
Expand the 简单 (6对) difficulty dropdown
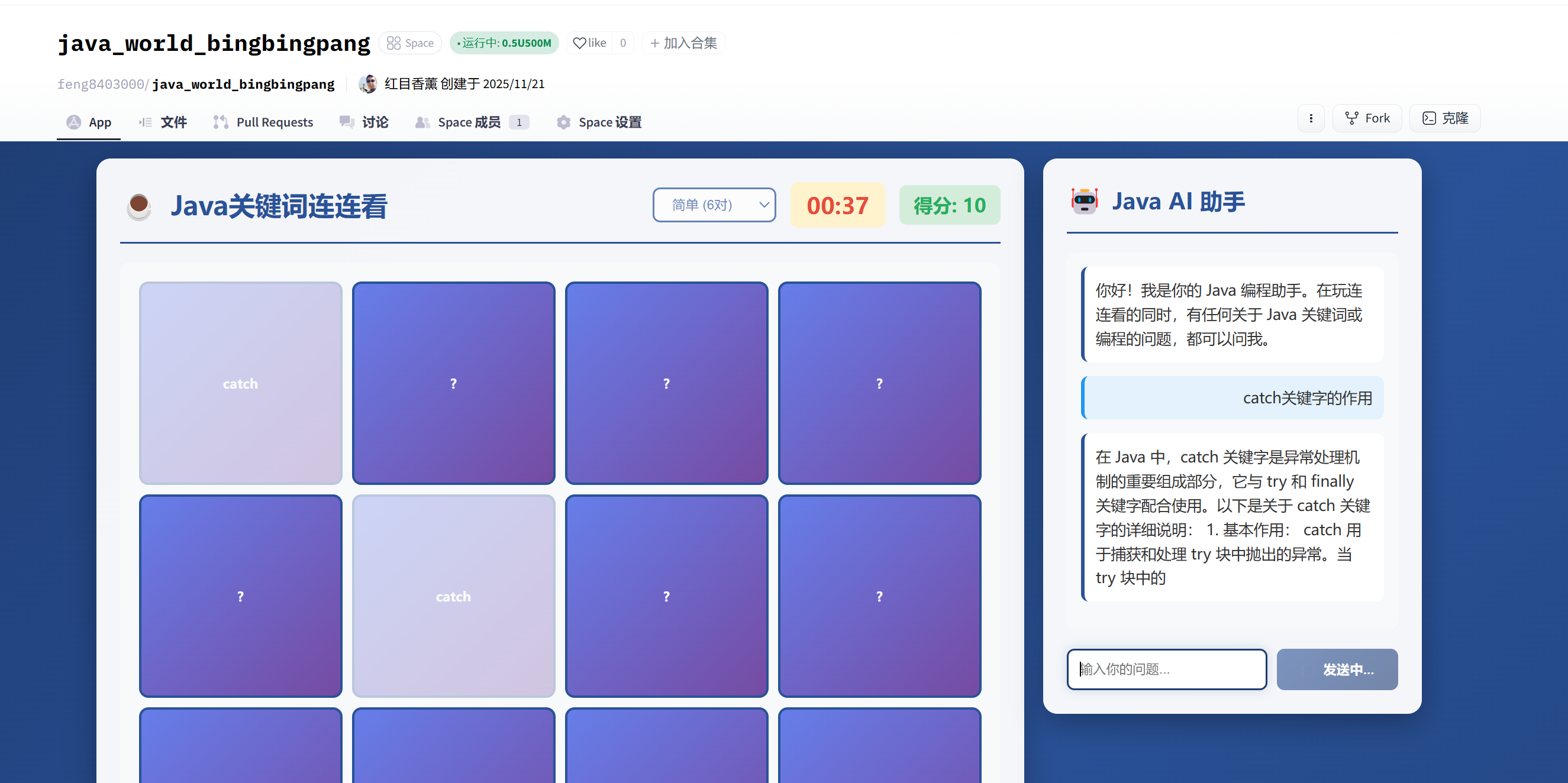[x=714, y=205]
